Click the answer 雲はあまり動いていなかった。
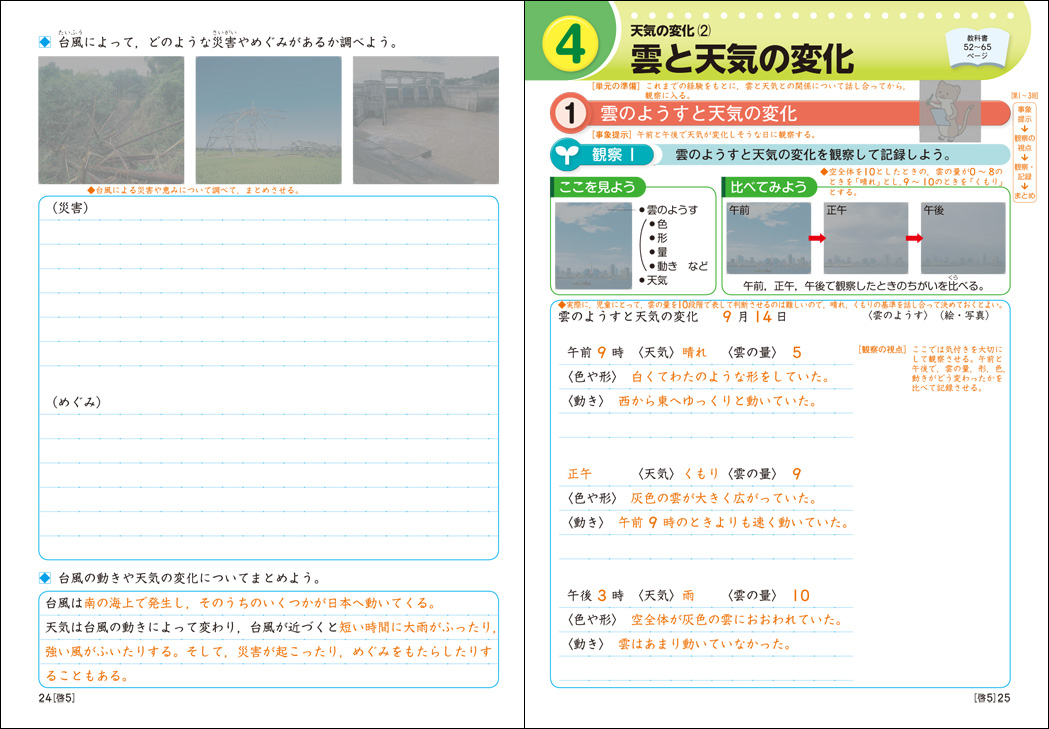The image size is (1049, 729). pos(705,644)
